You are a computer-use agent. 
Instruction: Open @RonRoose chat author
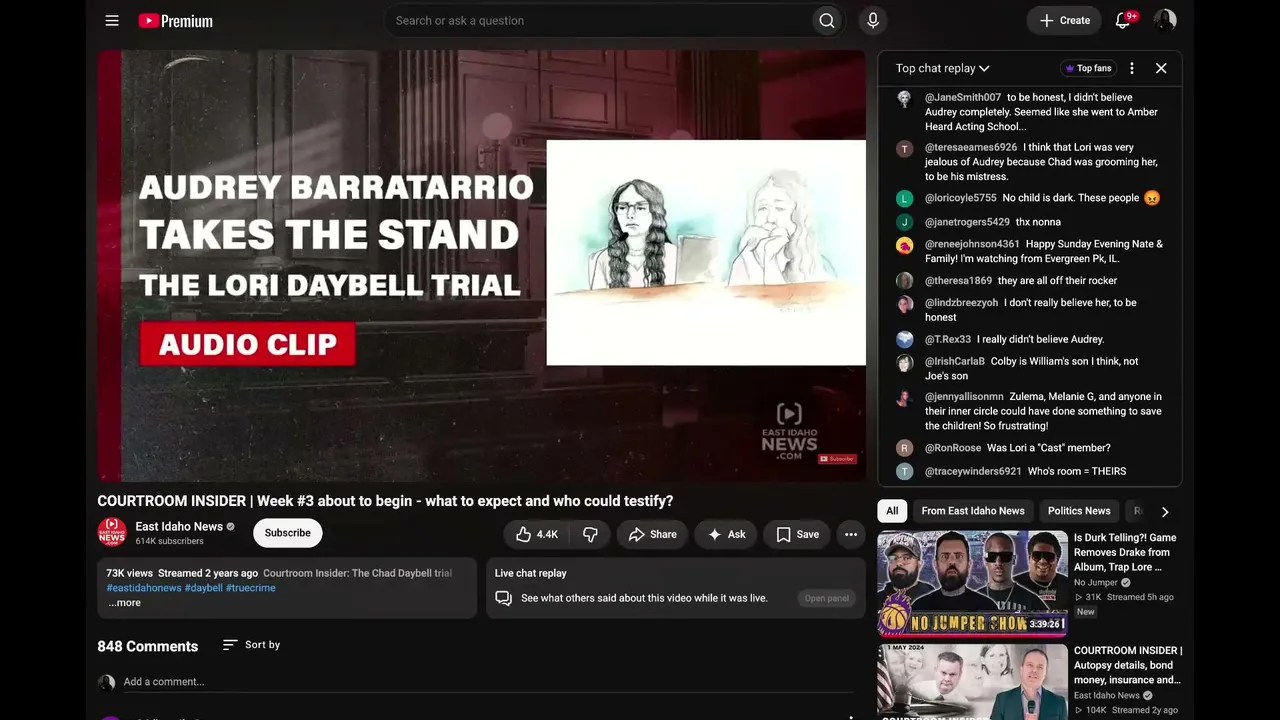953,448
